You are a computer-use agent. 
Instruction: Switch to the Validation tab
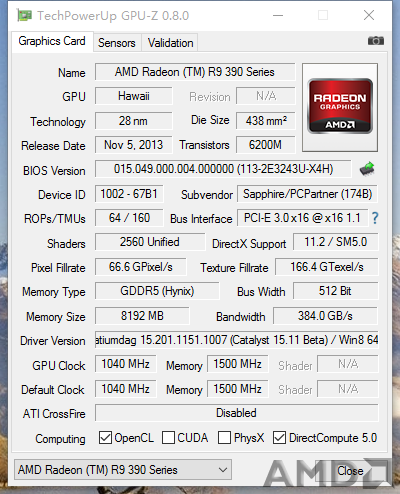tap(170, 43)
